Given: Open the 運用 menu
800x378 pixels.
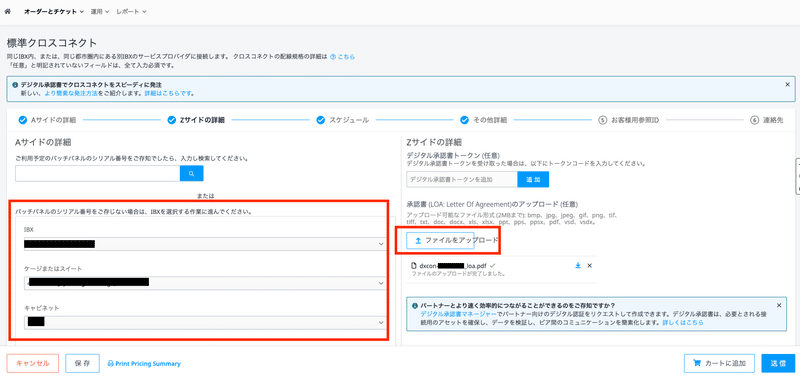Looking at the screenshot, I should pos(99,11).
